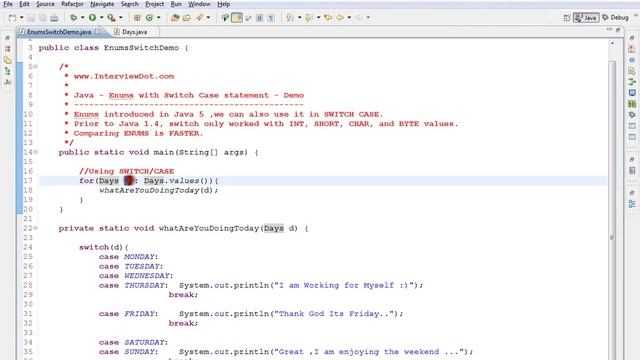640x360 pixels.
Task: Click the greyed Forward navigation arrow
Action: pos(359,18)
